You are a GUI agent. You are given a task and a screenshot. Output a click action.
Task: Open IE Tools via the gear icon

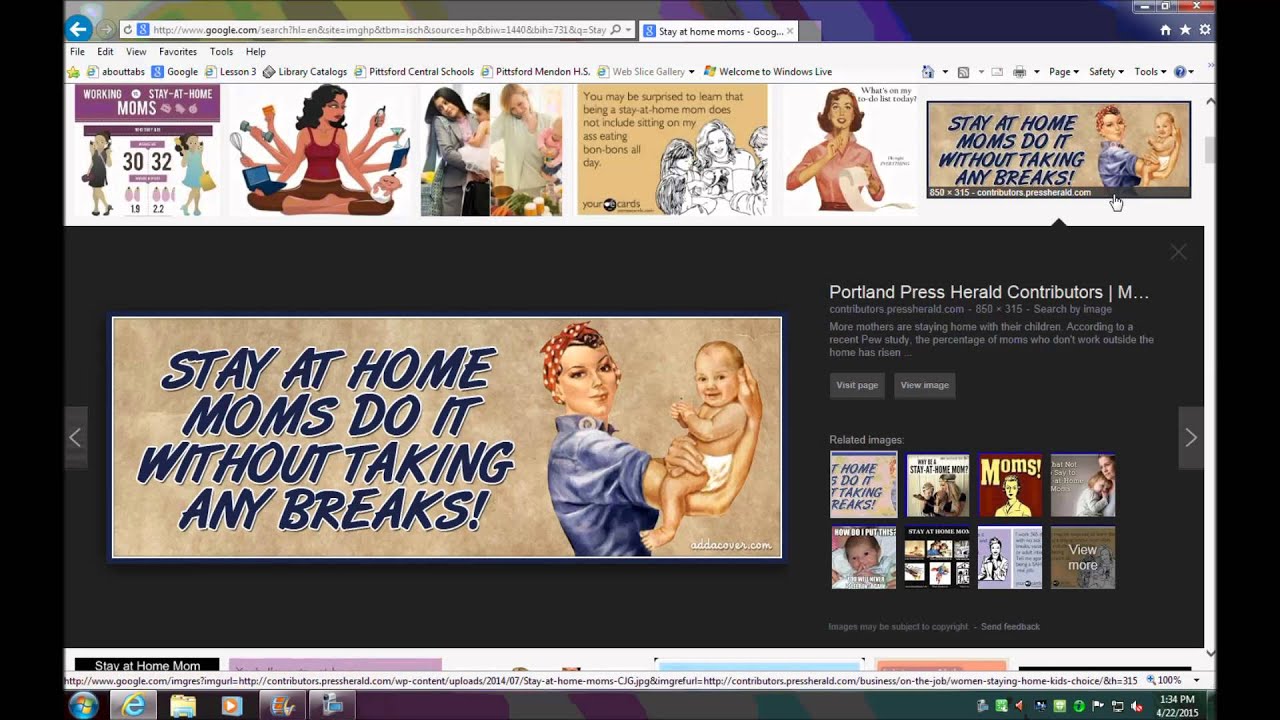(1205, 30)
